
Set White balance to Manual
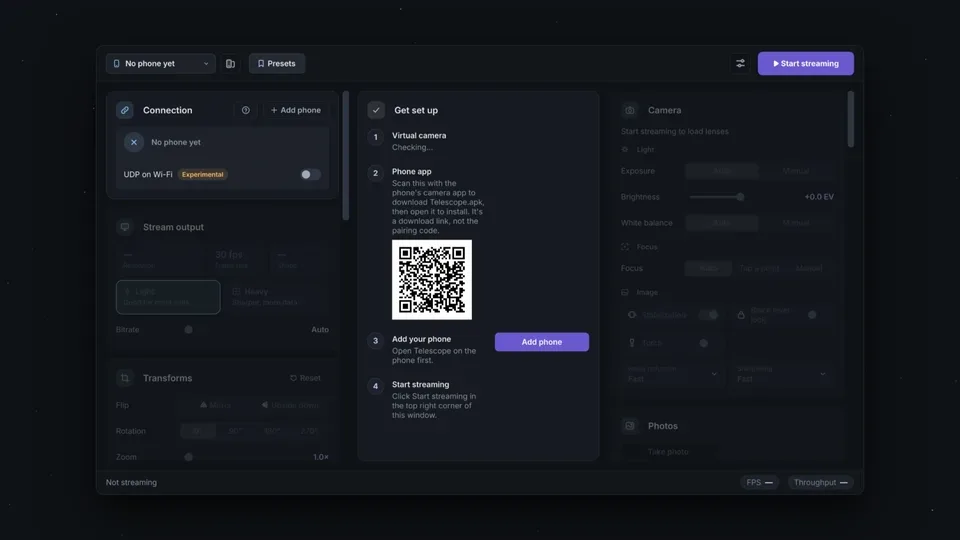pyautogui.click(x=796, y=223)
